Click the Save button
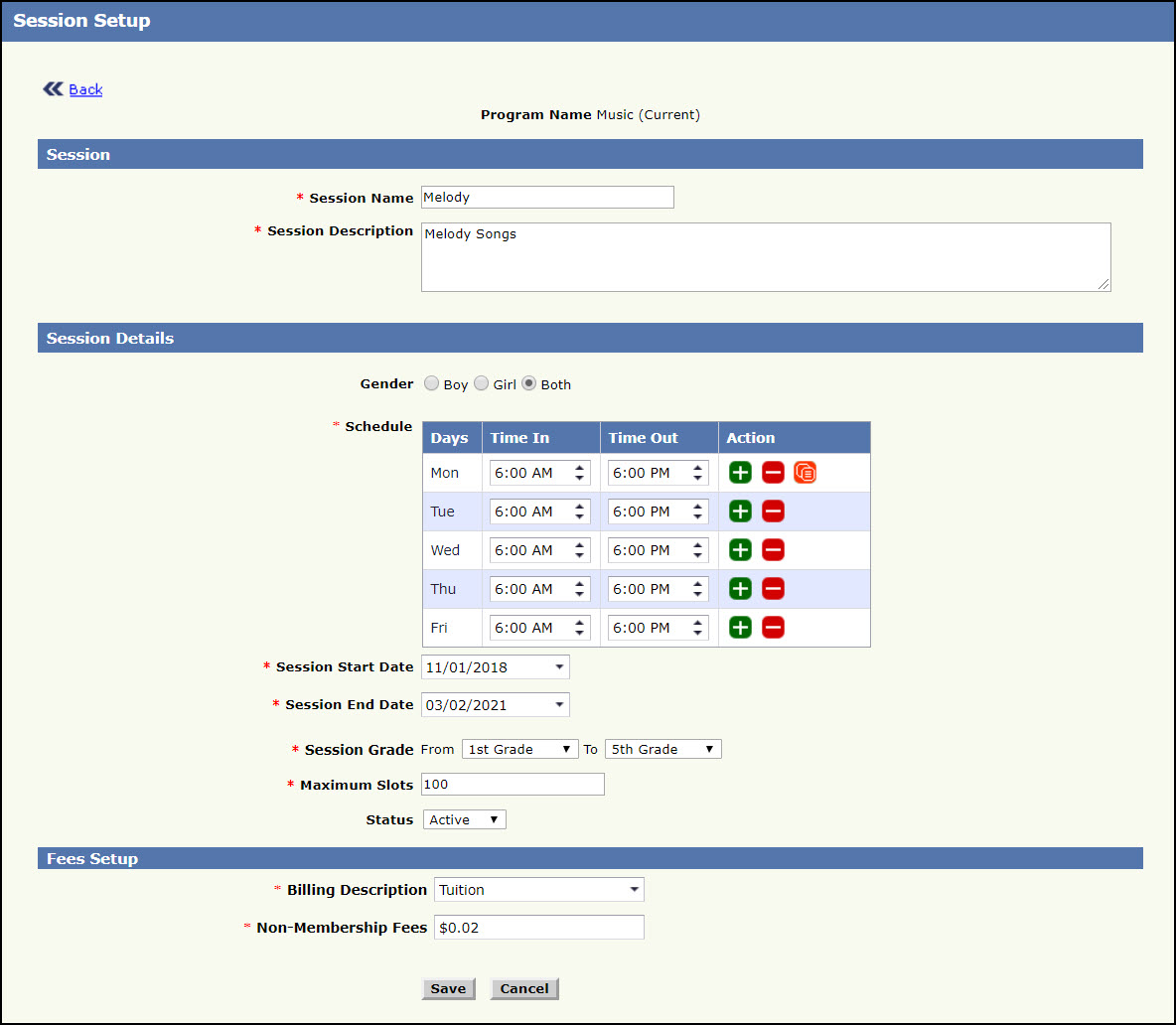Screen dimensions: 1176x1025 (448, 988)
